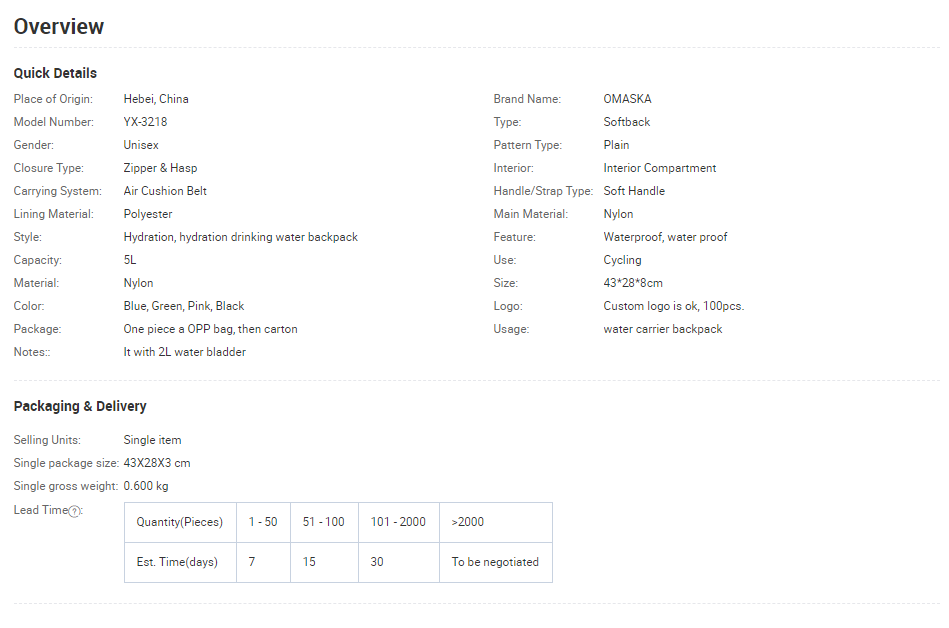949x628 pixels.
Task: Select the Hebei, China origin text
Action: [x=156, y=99]
